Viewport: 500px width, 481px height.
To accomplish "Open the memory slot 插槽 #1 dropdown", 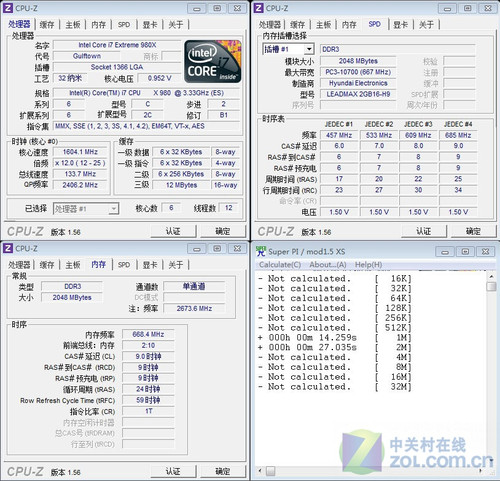I will pos(309,49).
